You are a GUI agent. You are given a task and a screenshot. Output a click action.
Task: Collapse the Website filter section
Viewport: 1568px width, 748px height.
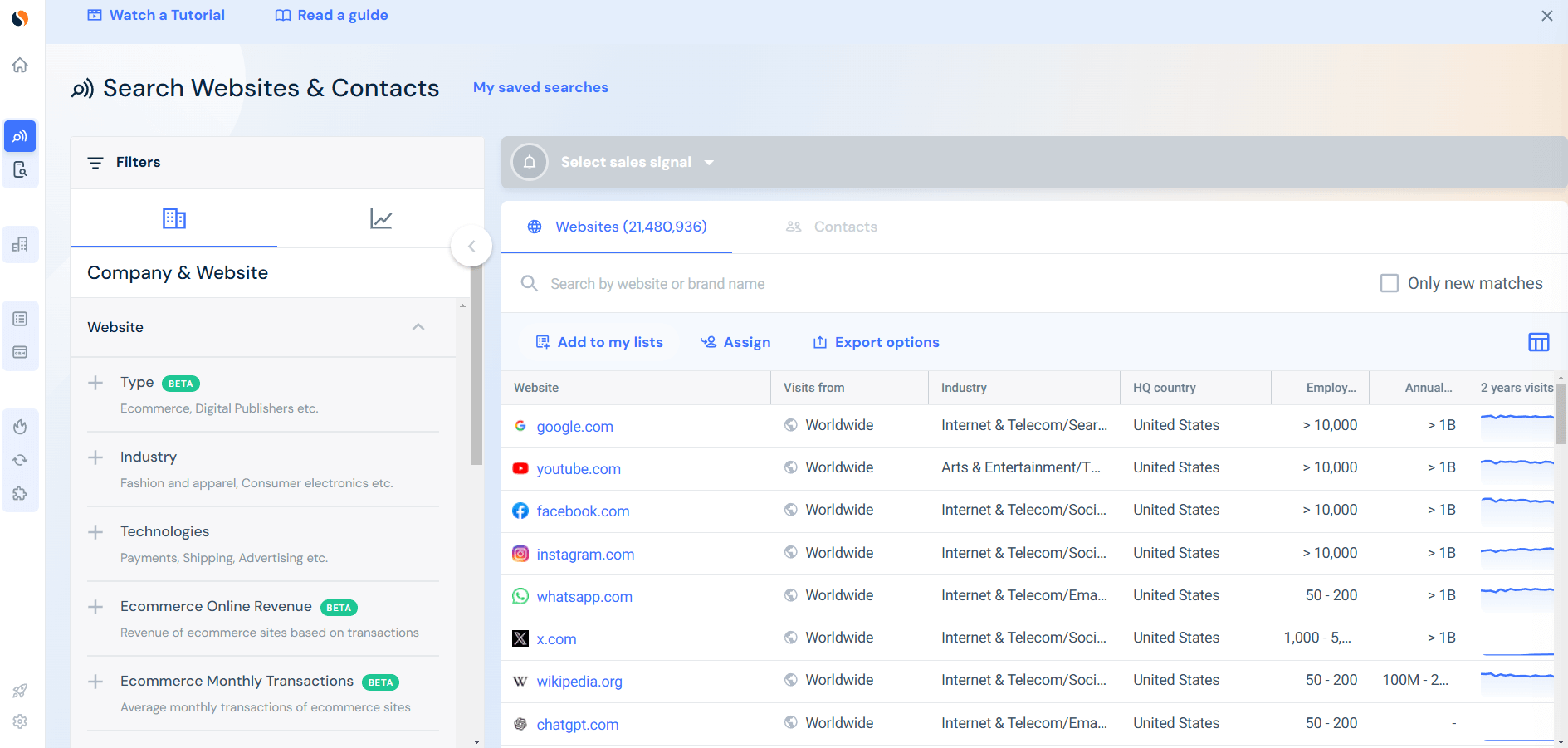pos(418,327)
